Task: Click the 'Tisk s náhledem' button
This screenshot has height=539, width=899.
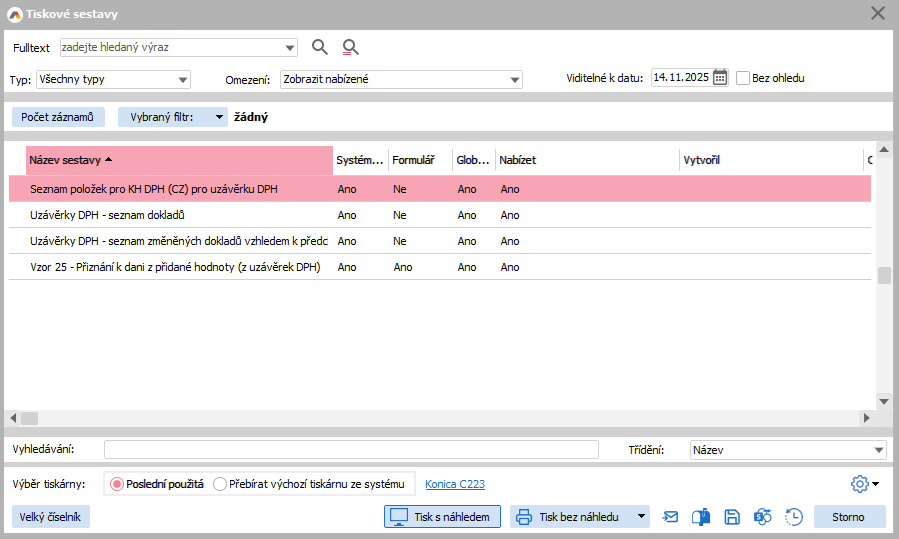Action: (x=442, y=517)
